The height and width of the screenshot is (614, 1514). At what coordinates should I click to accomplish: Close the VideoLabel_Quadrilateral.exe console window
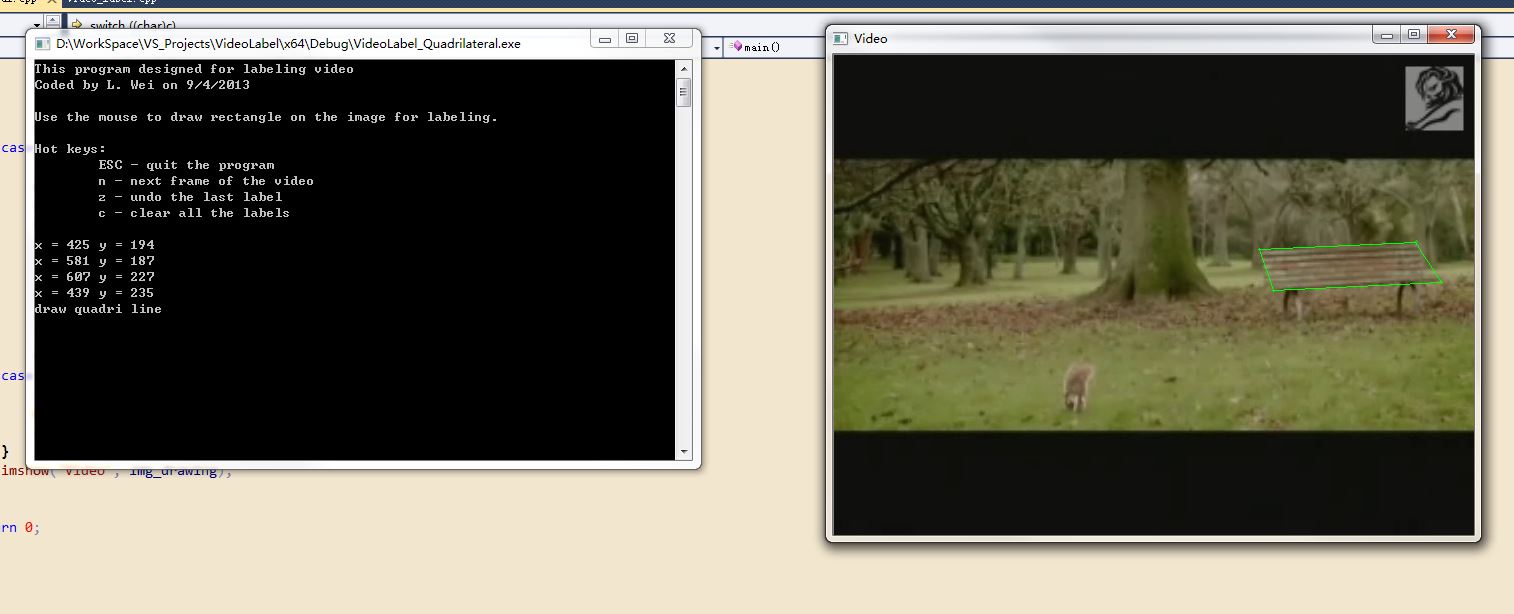tap(668, 38)
